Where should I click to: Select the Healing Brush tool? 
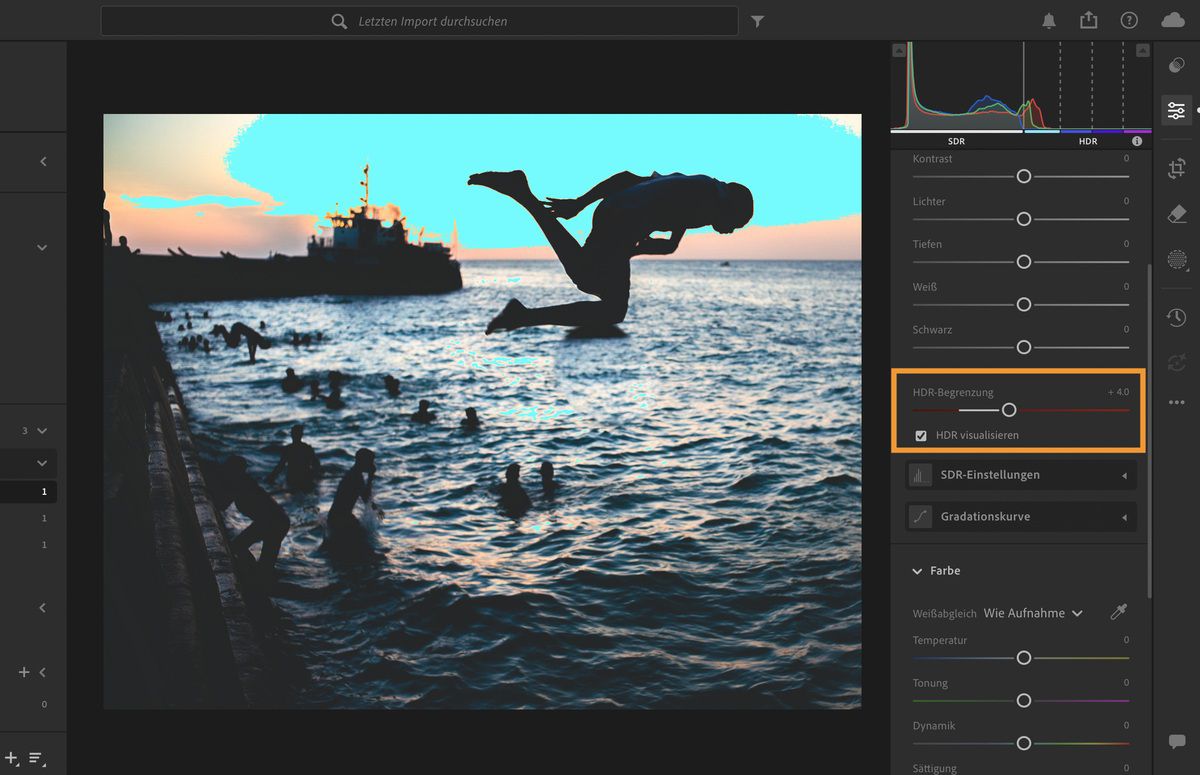click(1176, 214)
